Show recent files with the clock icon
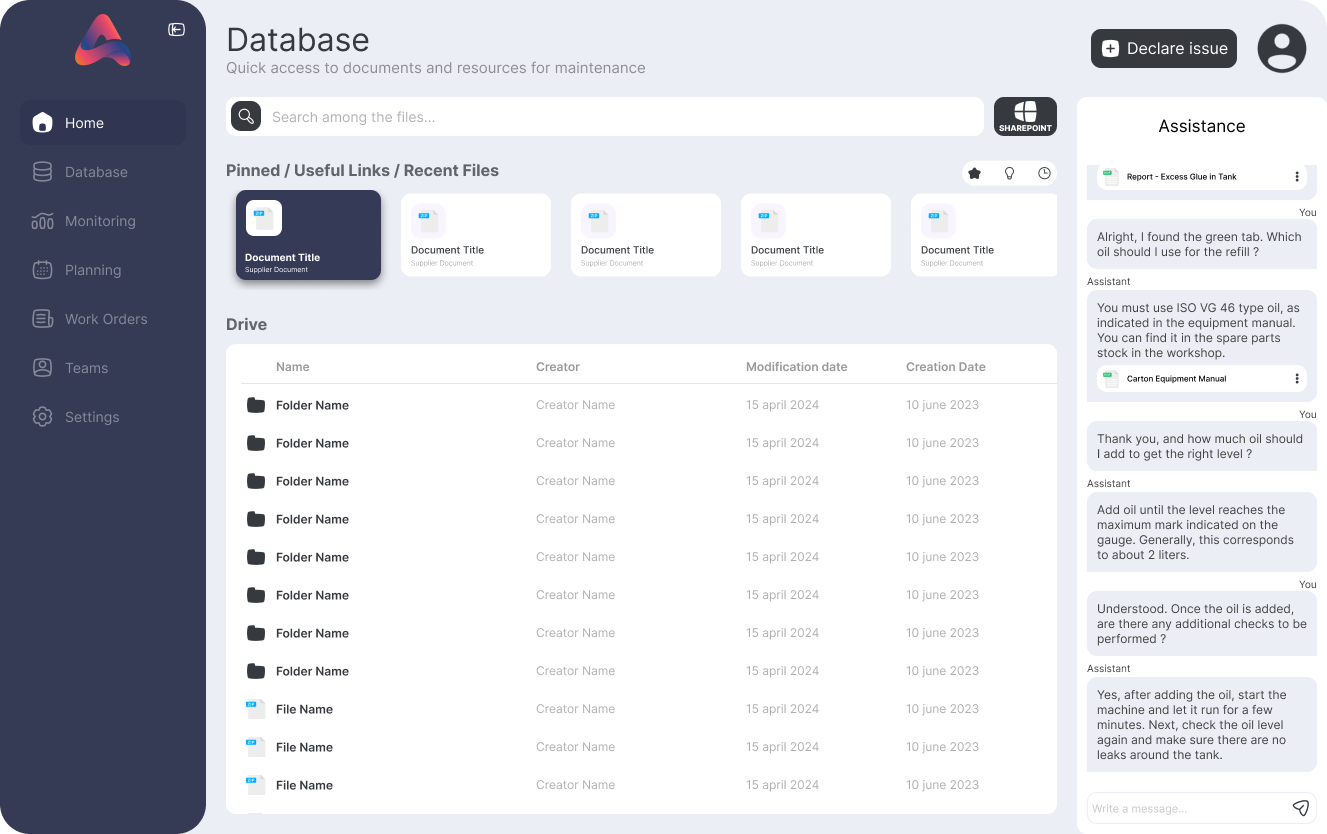The height and width of the screenshot is (834, 1327). 1045,173
